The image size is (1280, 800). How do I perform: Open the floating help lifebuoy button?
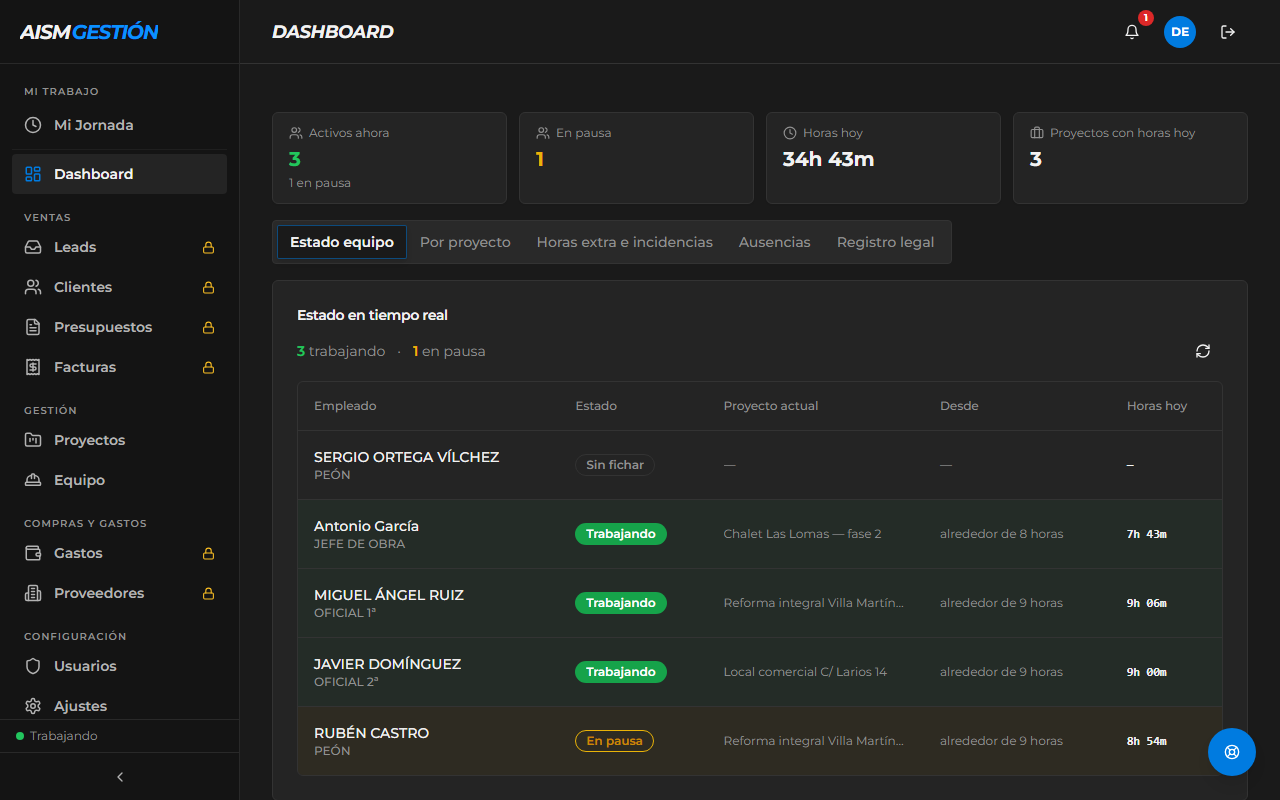1232,752
